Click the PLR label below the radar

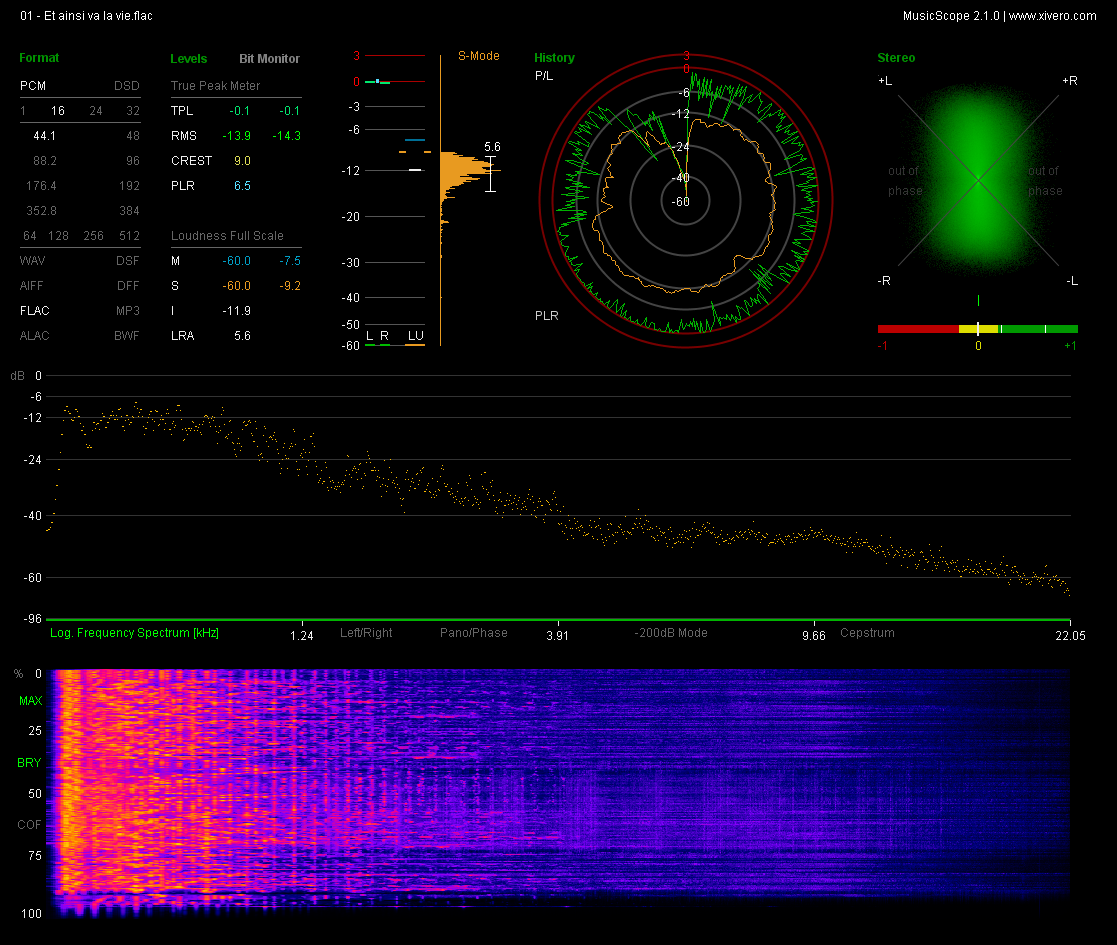[x=546, y=316]
